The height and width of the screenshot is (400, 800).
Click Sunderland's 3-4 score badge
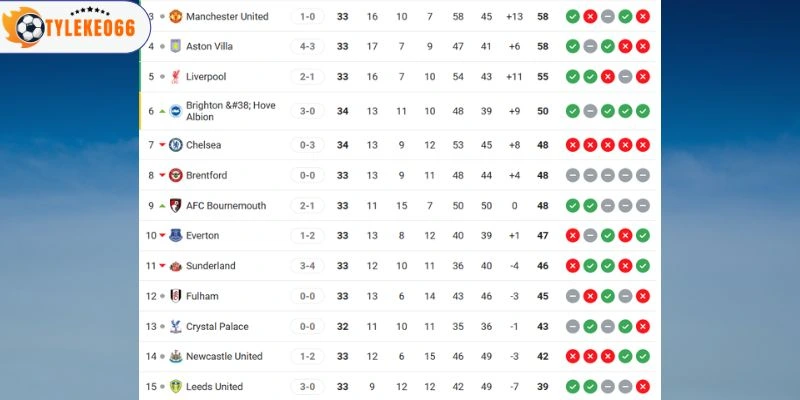[x=308, y=266]
